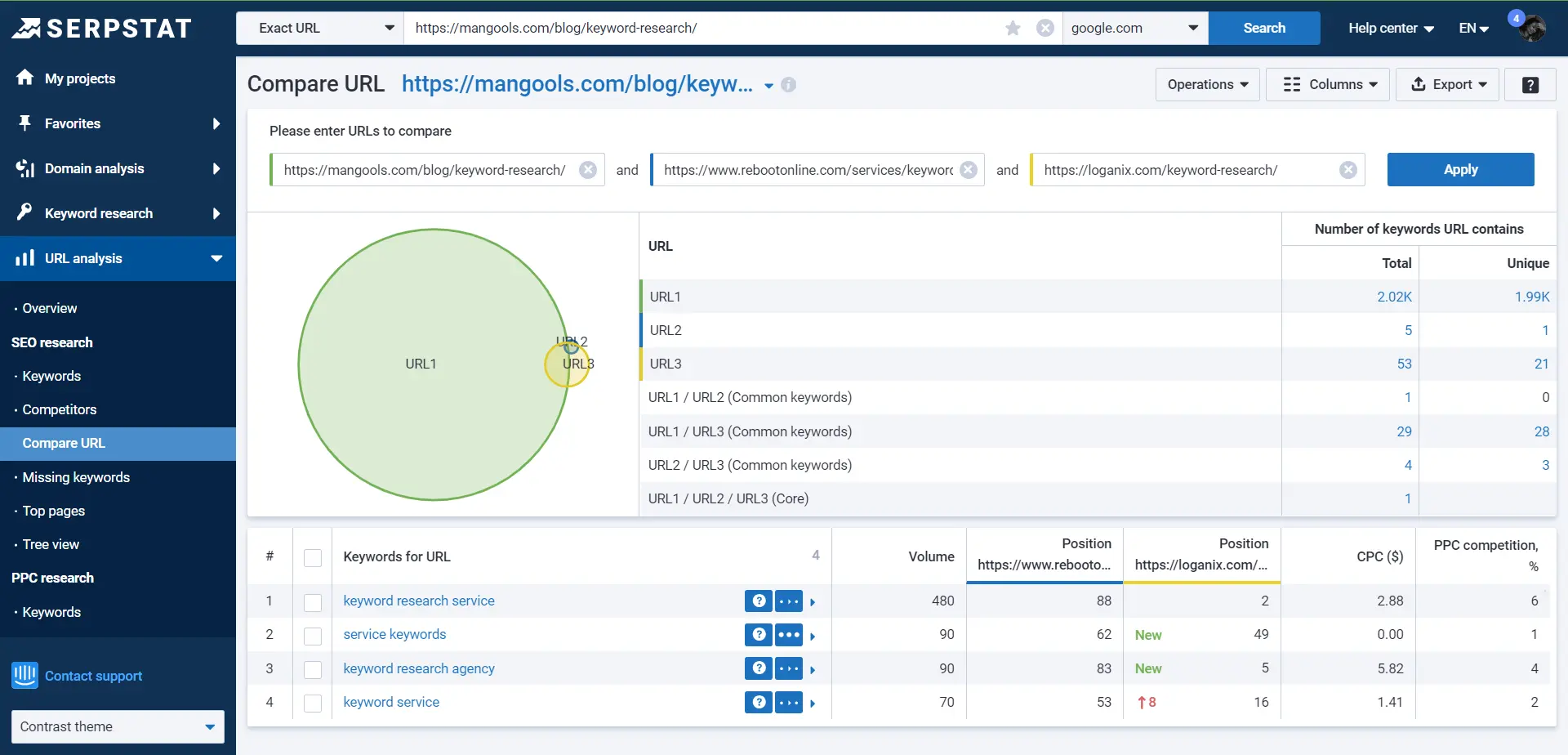Clear the mangools URL compare field
Viewport: 1568px width, 755px height.
[587, 170]
